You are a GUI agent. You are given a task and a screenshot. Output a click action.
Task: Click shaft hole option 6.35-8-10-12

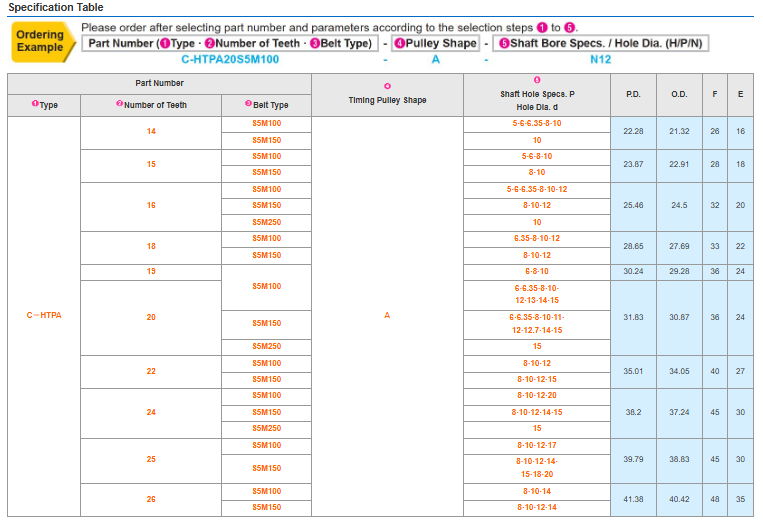[537, 239]
